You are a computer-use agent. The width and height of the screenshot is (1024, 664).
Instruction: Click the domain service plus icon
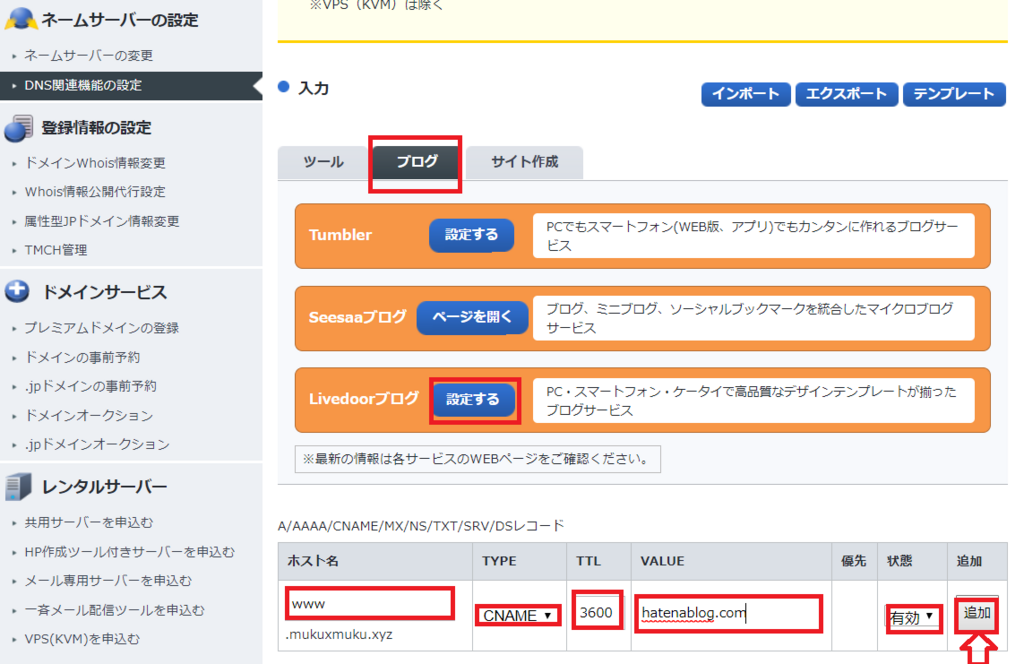(17, 291)
